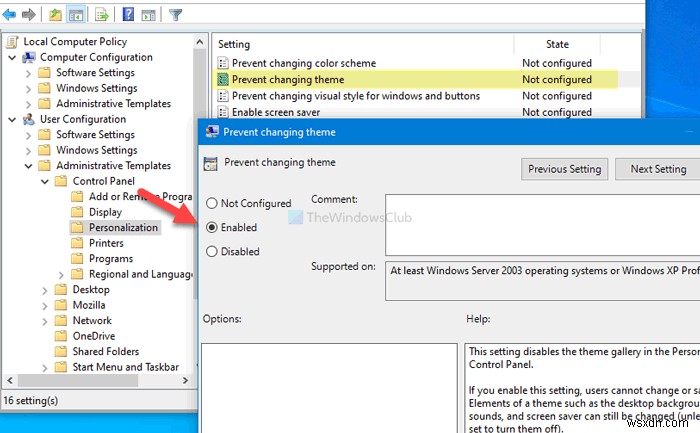Viewport: 700px width, 433px height.
Task: Collapse the Control Panel tree node
Action: click(45, 181)
